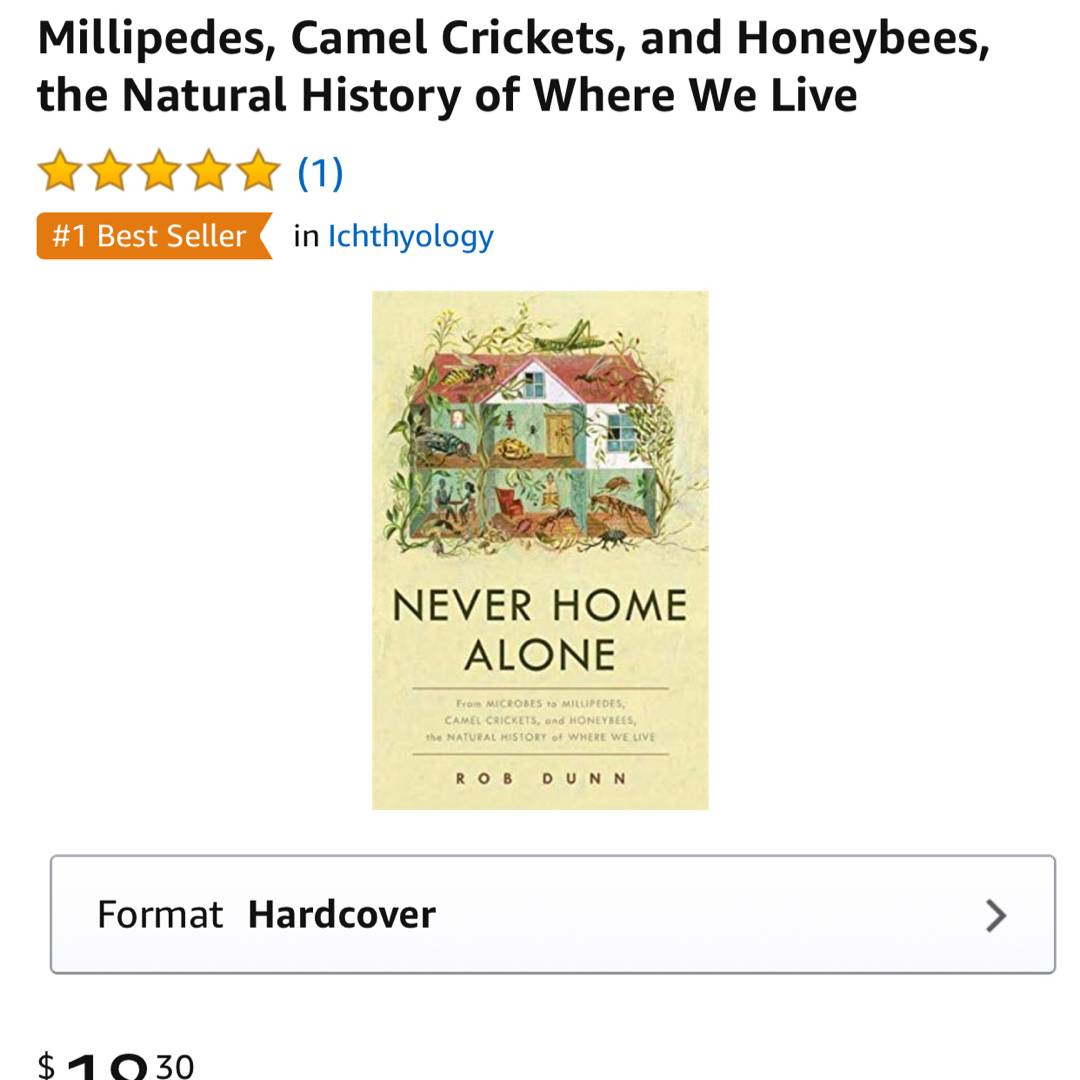The image size is (1080, 1080).
Task: Open the Format Hardcover selection box
Action: pos(552,914)
